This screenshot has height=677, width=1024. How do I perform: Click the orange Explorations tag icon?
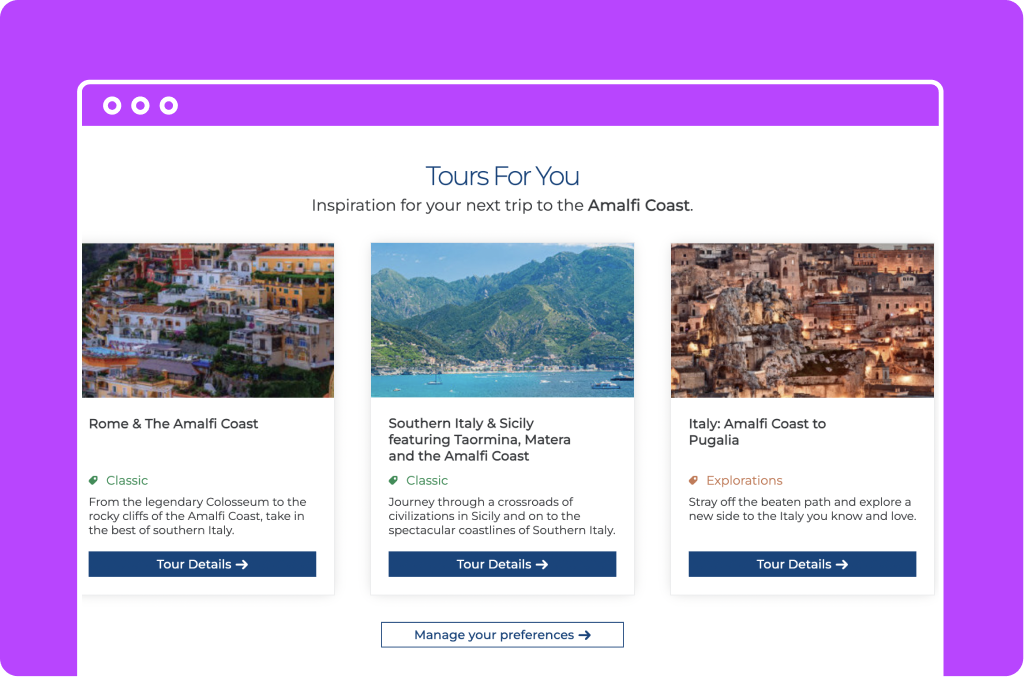point(694,480)
